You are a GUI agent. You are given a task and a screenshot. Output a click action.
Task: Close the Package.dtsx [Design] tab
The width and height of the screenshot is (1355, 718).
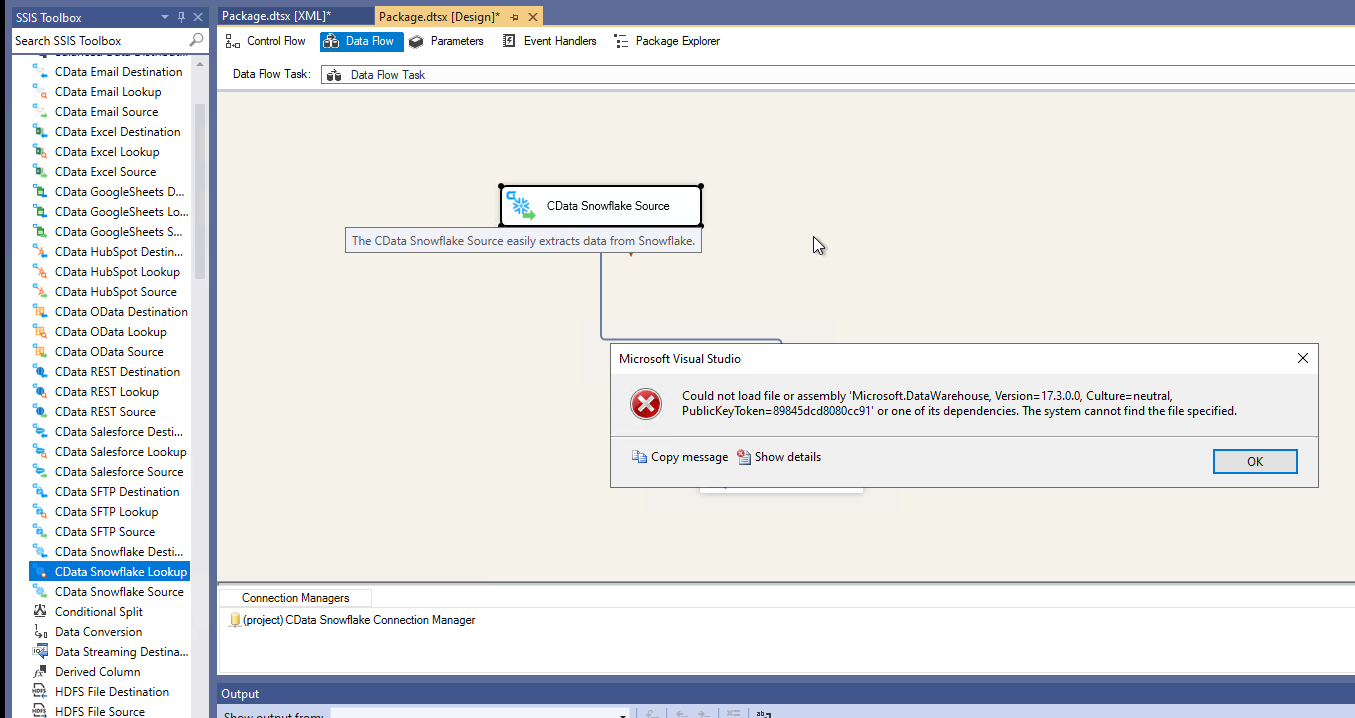pyautogui.click(x=532, y=16)
